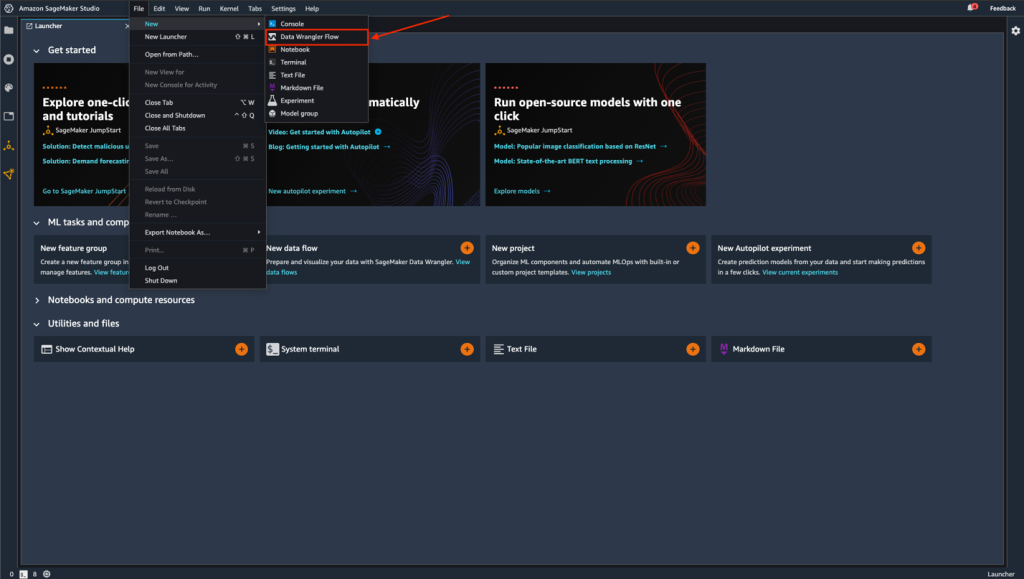This screenshot has height=579, width=1024.
Task: Choose Shut Down in File menu
Action: [x=197, y=281]
